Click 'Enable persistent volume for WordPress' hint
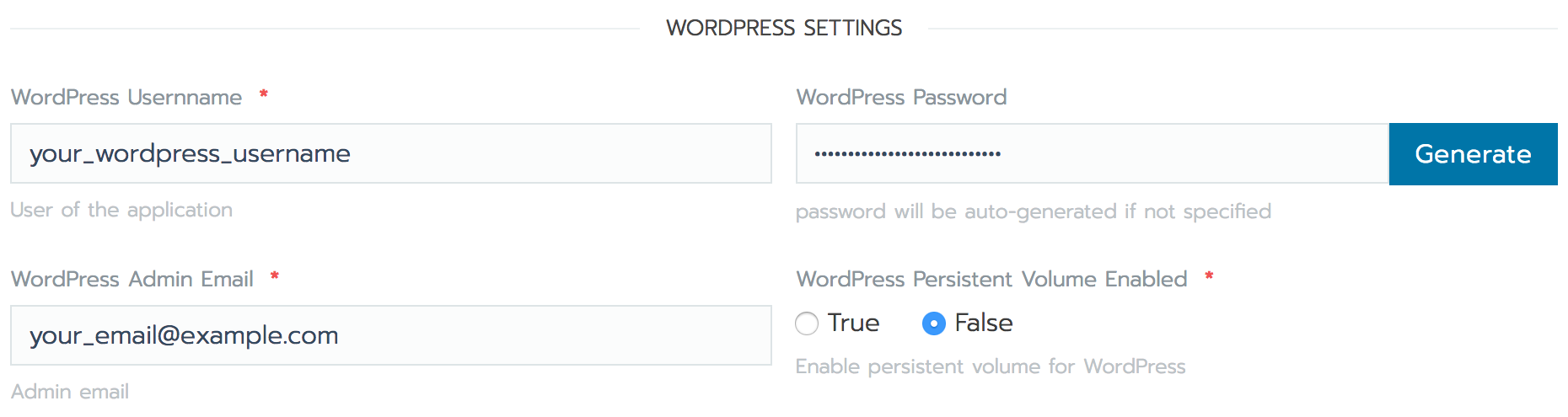Screen dimensions: 1568x417 point(991,366)
